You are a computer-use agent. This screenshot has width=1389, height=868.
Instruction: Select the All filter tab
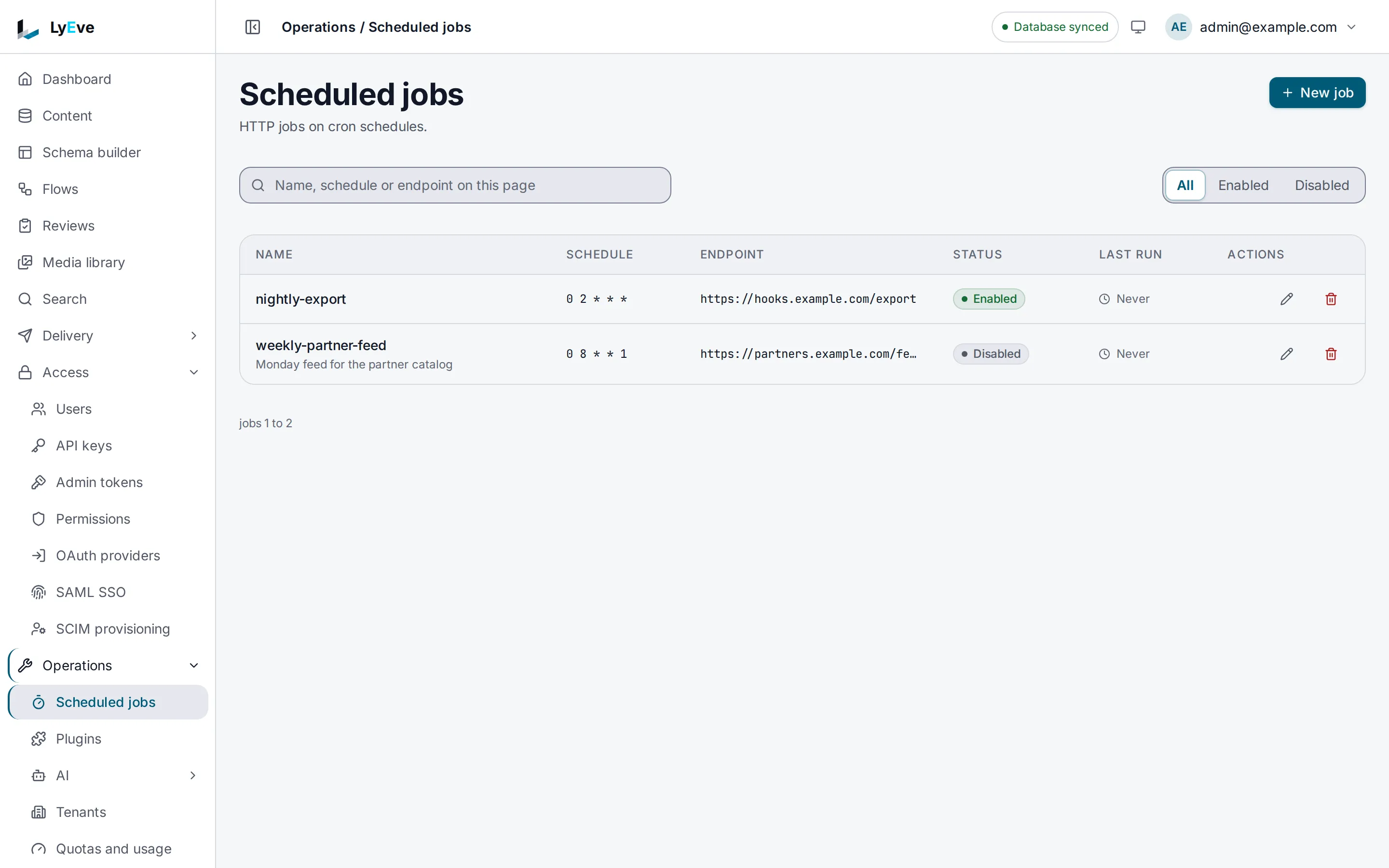click(x=1185, y=186)
